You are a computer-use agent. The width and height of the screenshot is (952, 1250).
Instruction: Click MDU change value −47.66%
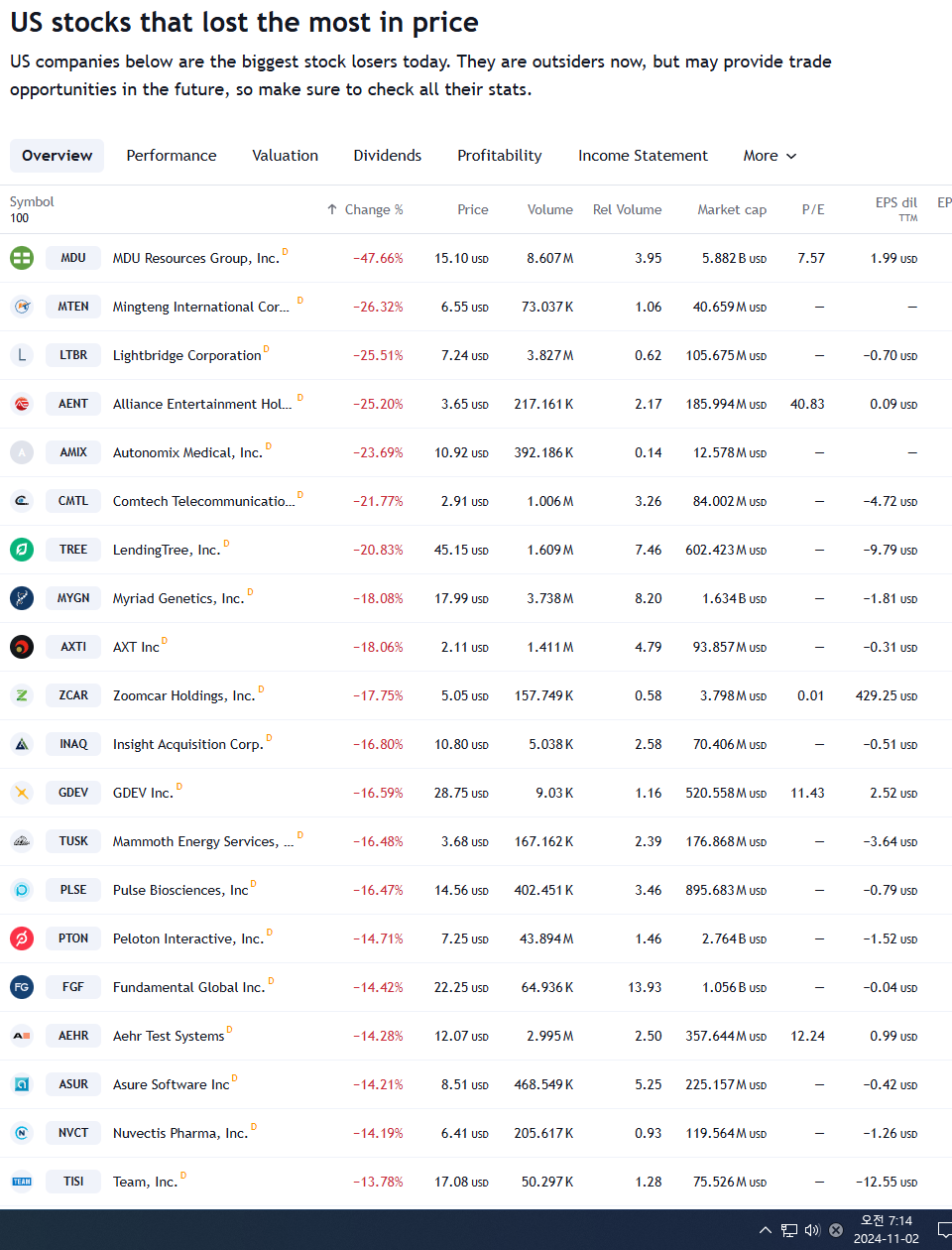coord(378,258)
